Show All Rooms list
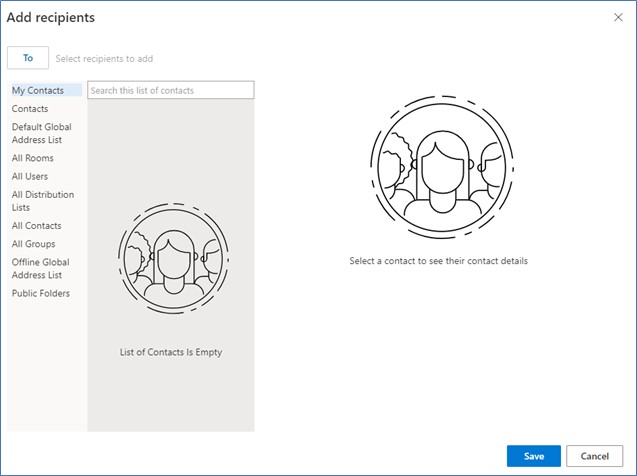The image size is (637, 476). pos(33,158)
